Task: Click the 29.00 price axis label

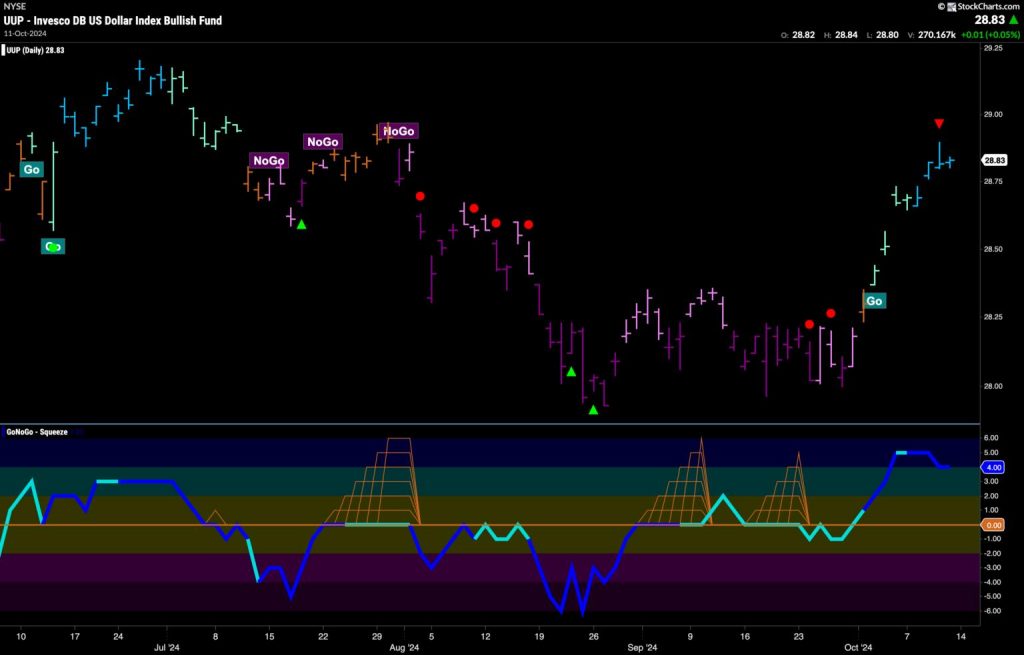Action: [993, 114]
